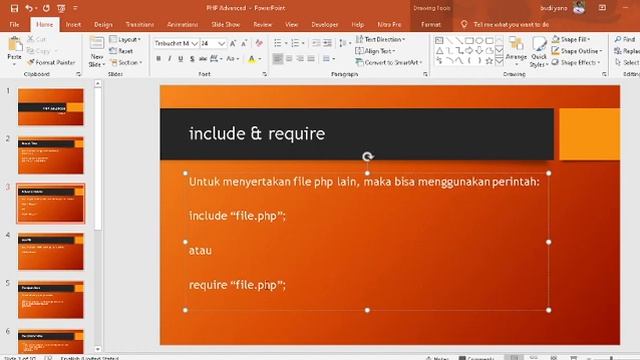Click slide panel scrollbar down arrow
Viewport: 640px width, 360px height.
98,349
